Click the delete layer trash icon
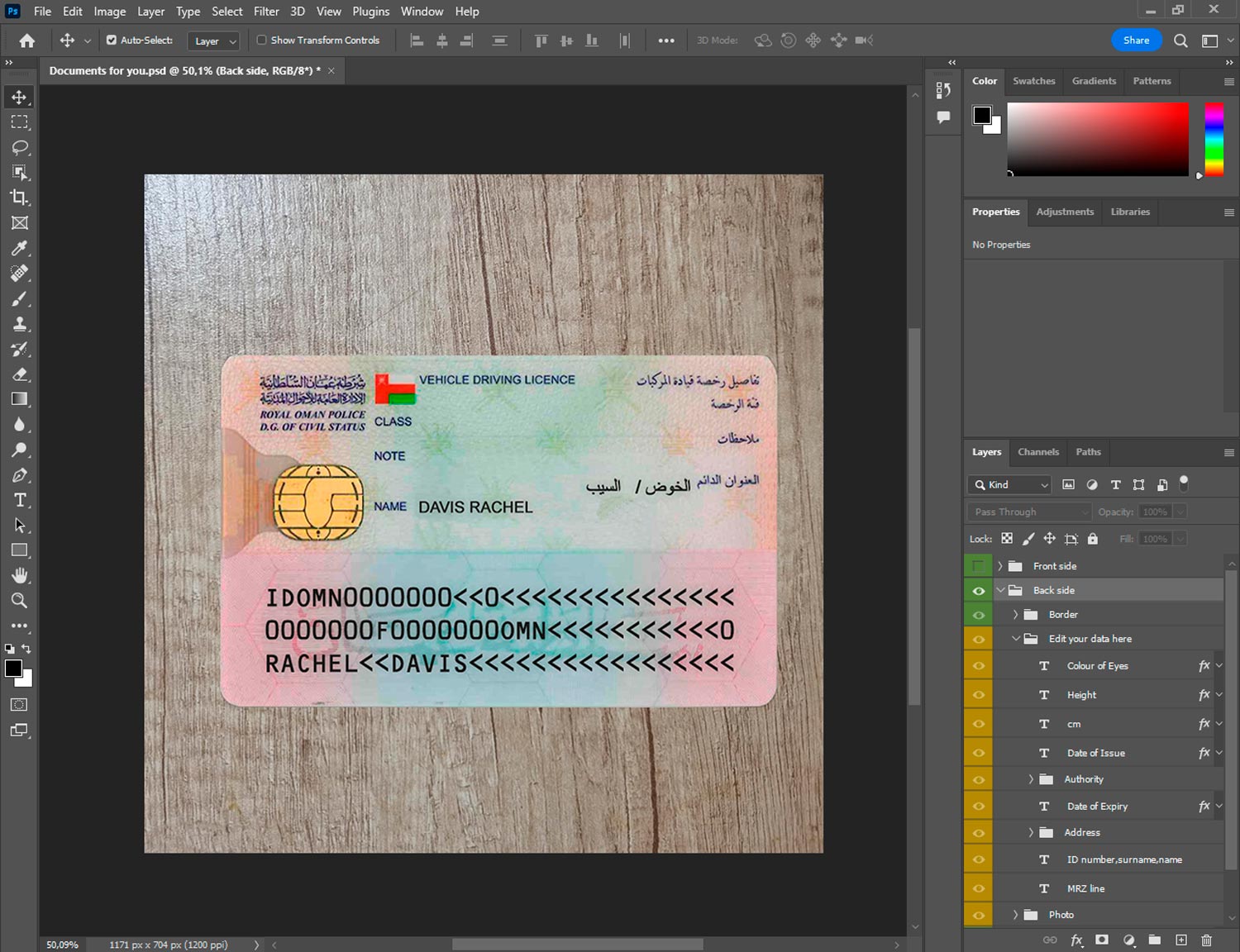1240x952 pixels. pyautogui.click(x=1206, y=940)
